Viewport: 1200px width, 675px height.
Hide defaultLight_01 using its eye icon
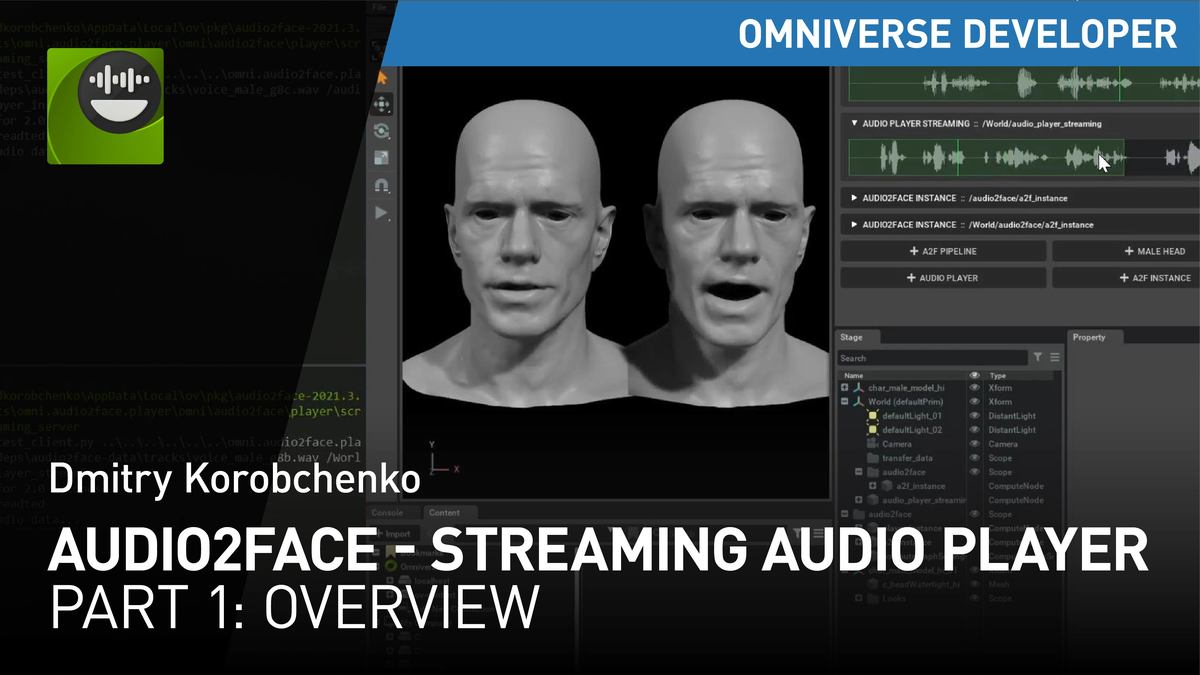(975, 416)
